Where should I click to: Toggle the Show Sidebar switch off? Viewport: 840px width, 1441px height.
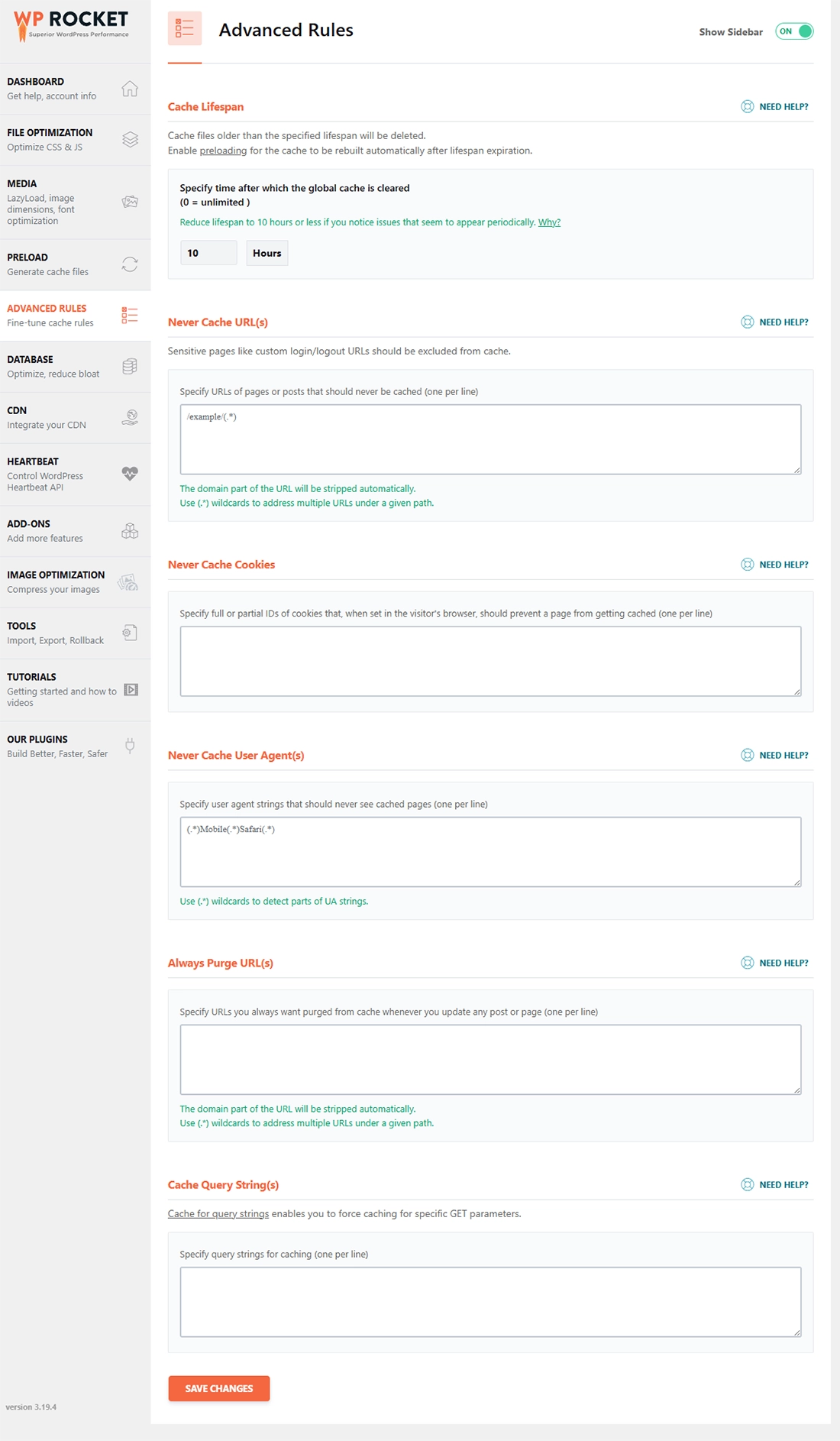pyautogui.click(x=794, y=31)
